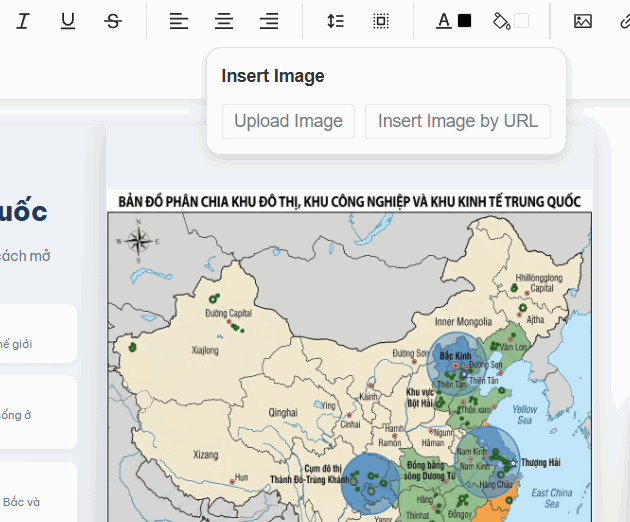Viewport: 630px width, 522px height.
Task: Open the padding/margin box tool
Action: (380, 21)
